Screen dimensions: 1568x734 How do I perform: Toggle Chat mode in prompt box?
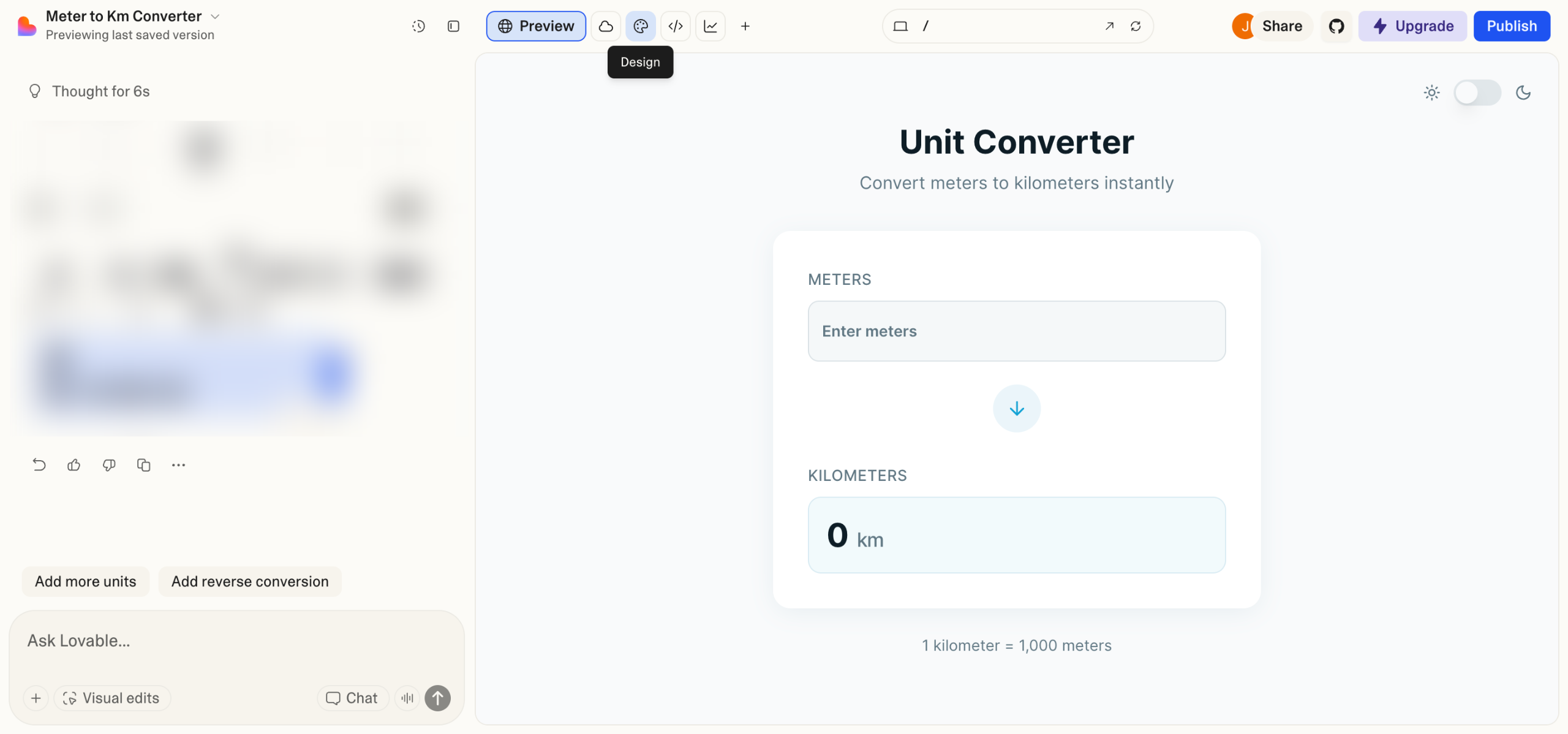point(352,698)
